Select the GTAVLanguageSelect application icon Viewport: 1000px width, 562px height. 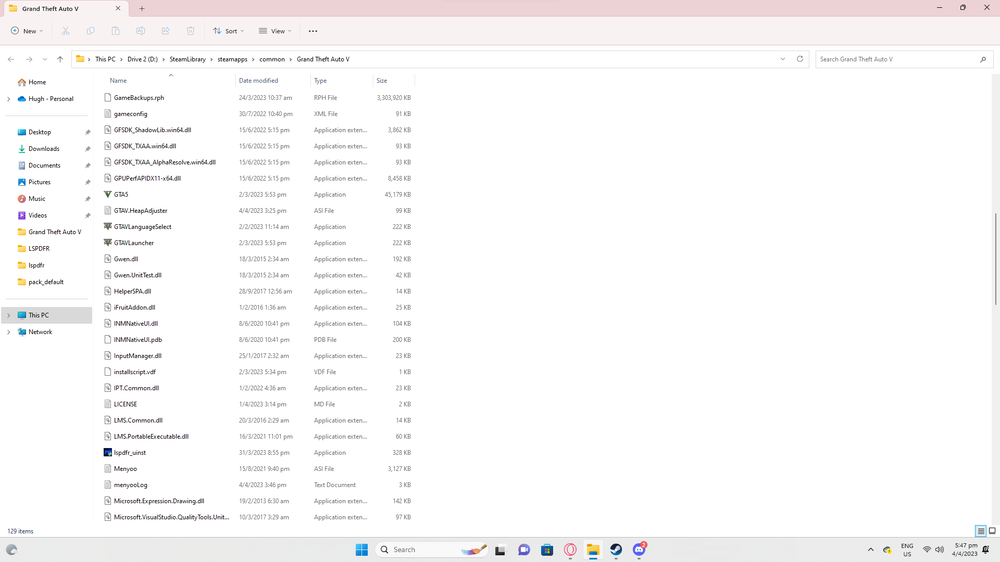[x=108, y=226]
